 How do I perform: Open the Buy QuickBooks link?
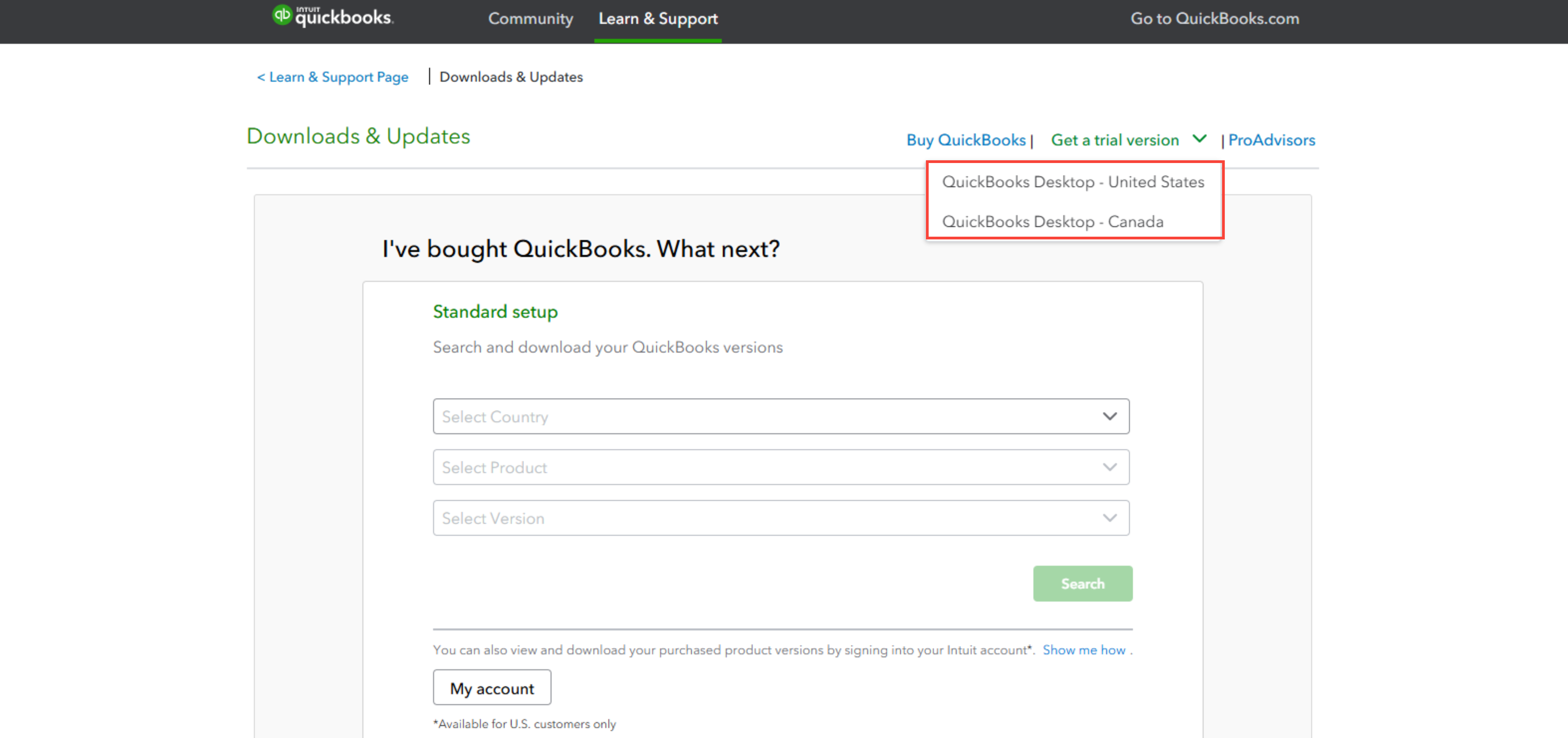pos(966,140)
